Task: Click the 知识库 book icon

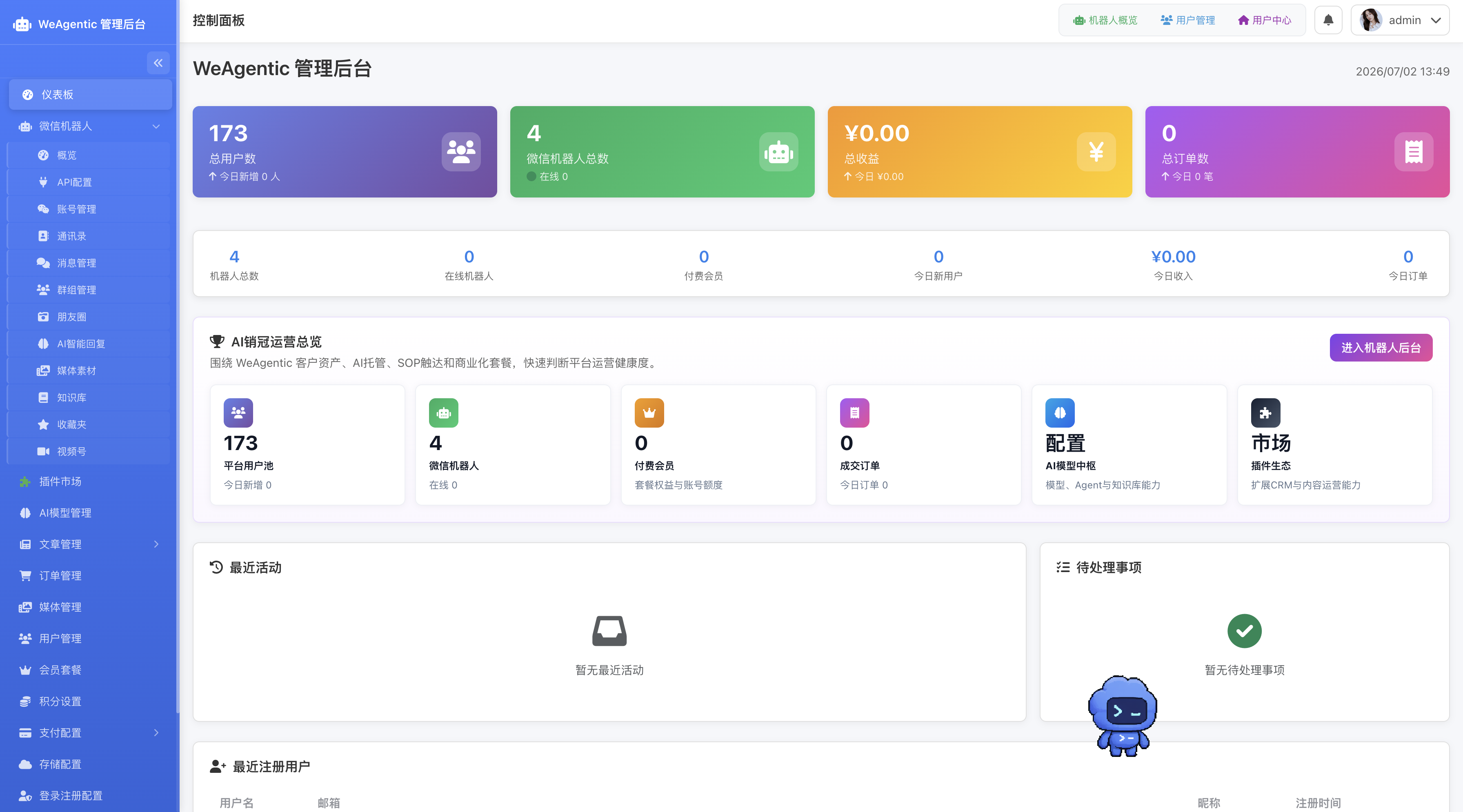Action: pyautogui.click(x=43, y=397)
